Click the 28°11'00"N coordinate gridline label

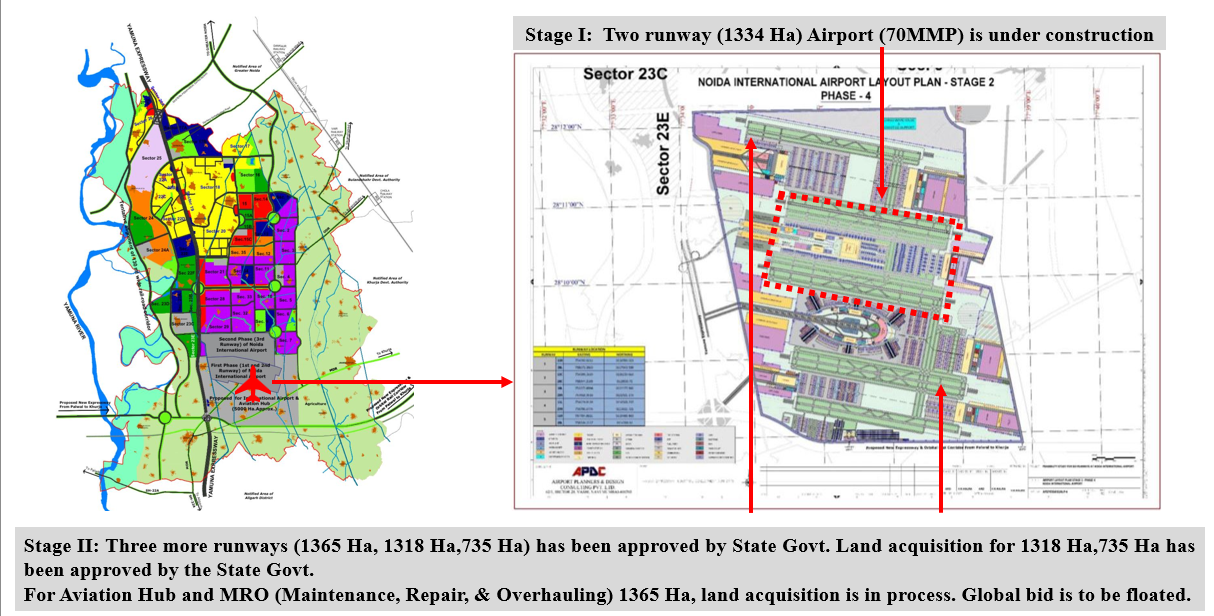point(568,204)
